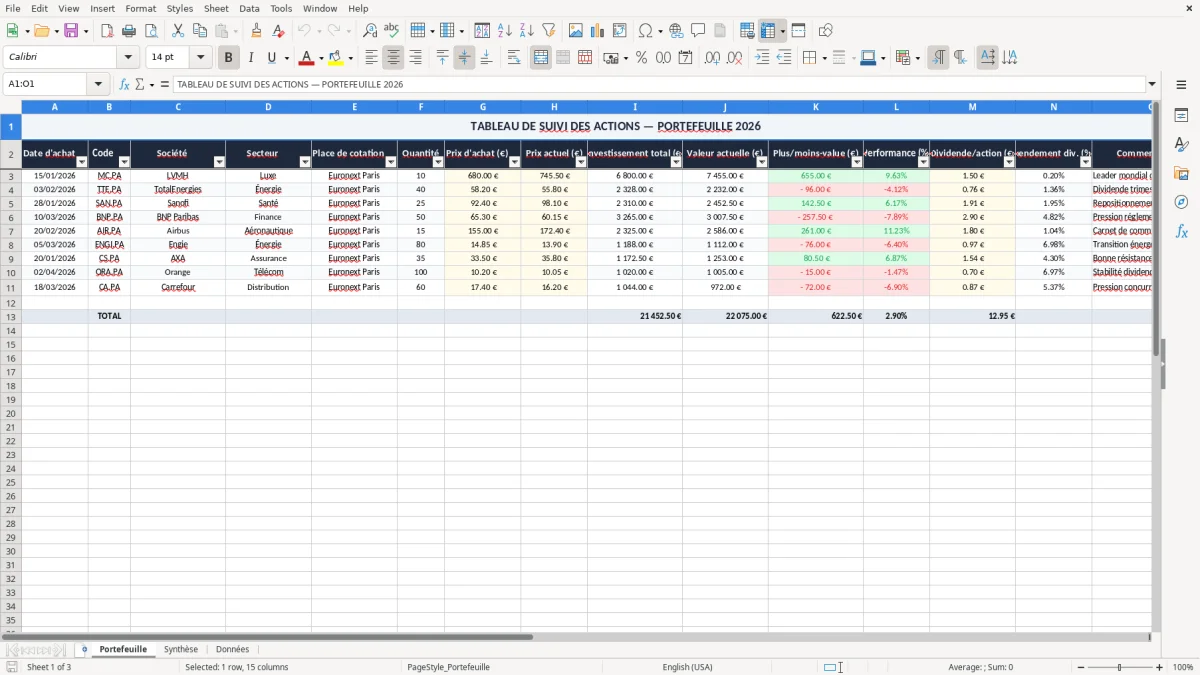Insert comment speech-bubble icon

pyautogui.click(x=699, y=31)
